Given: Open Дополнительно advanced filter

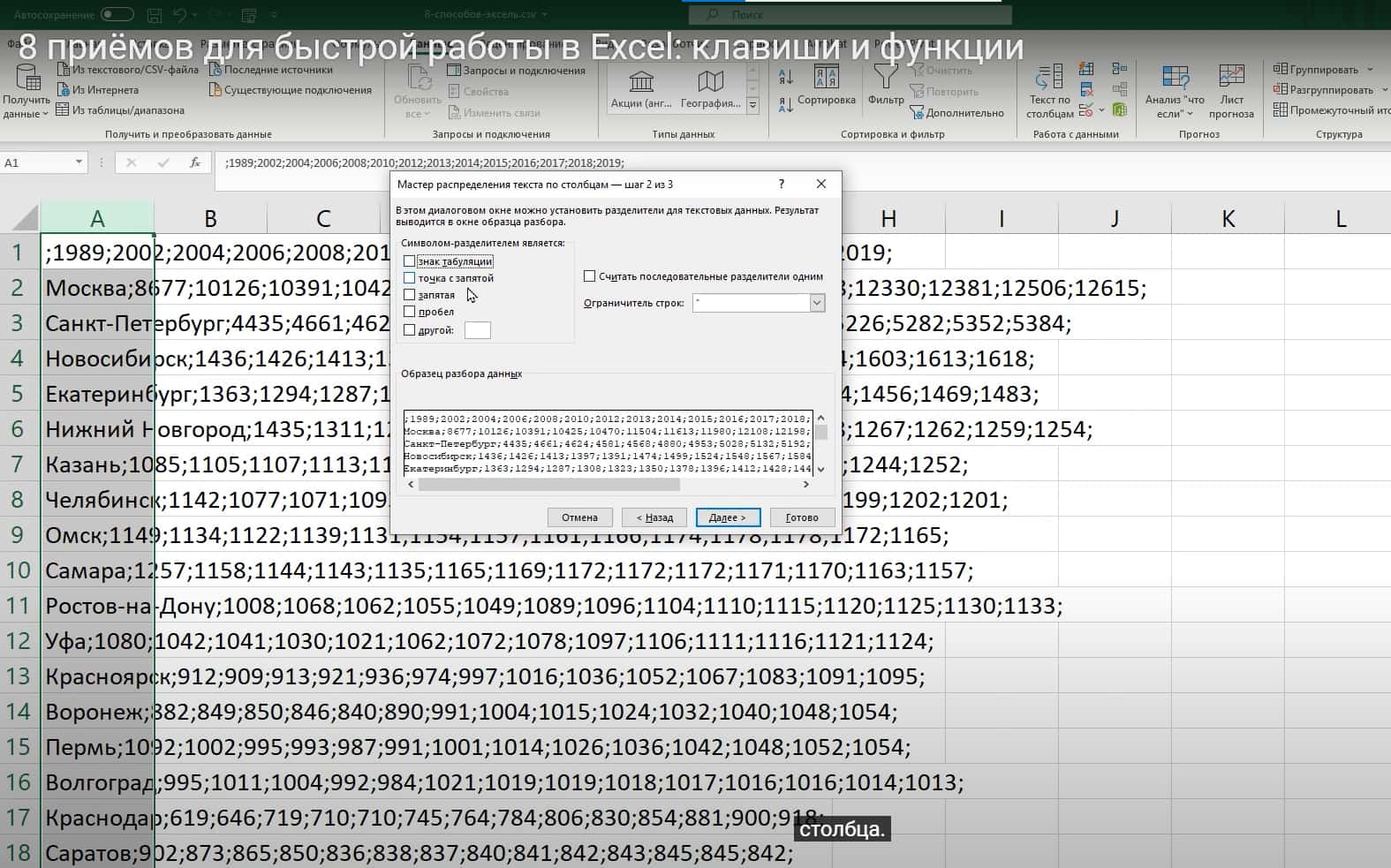Looking at the screenshot, I should point(957,113).
